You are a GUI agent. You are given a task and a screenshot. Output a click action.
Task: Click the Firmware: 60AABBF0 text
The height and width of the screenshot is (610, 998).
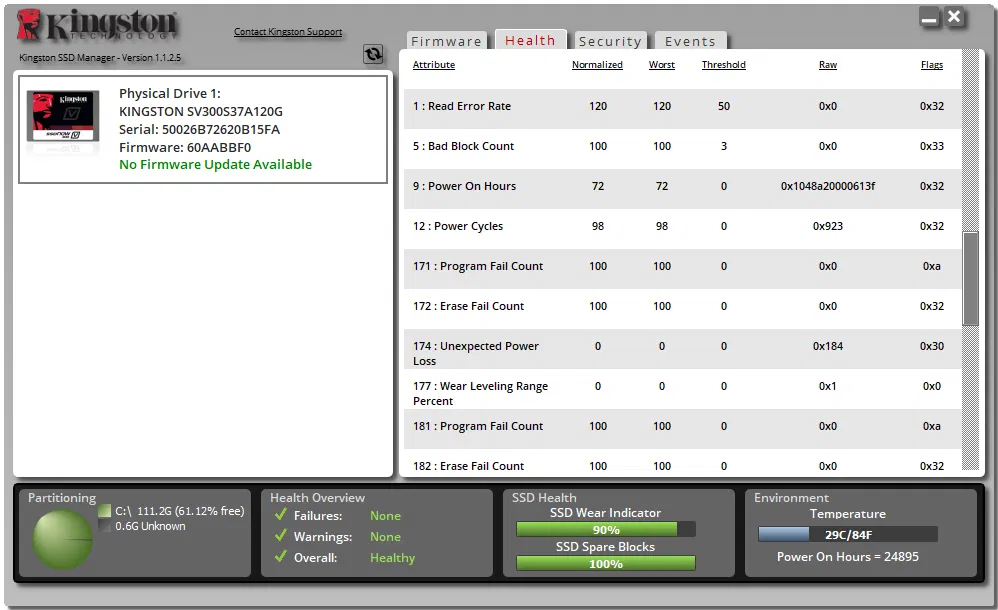[x=185, y=147]
